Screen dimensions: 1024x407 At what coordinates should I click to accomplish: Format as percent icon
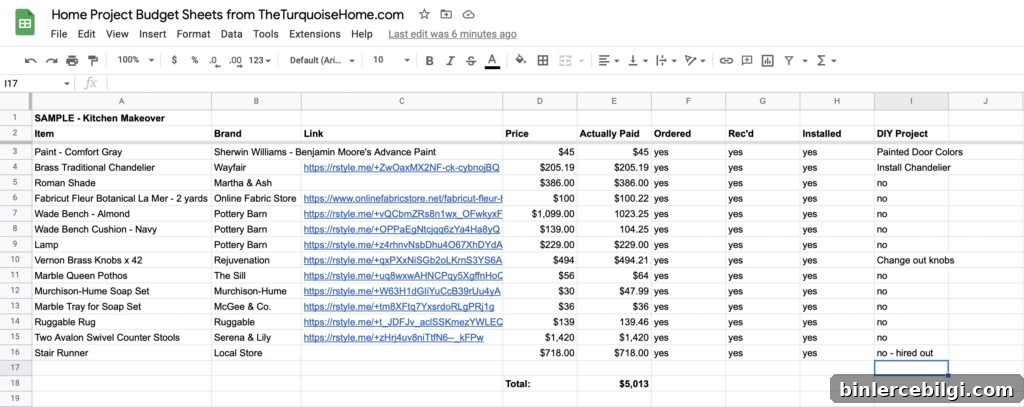click(195, 60)
